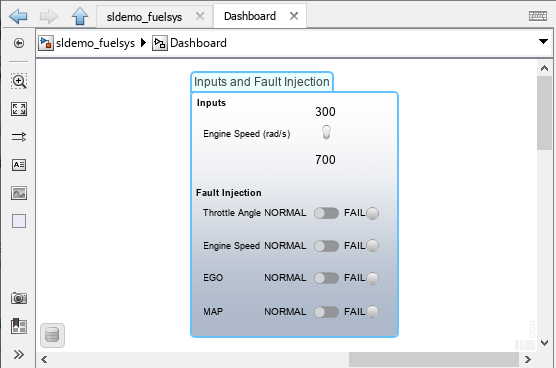Toggle the sample time display arrows icon
The width and height of the screenshot is (556, 368).
[19, 136]
